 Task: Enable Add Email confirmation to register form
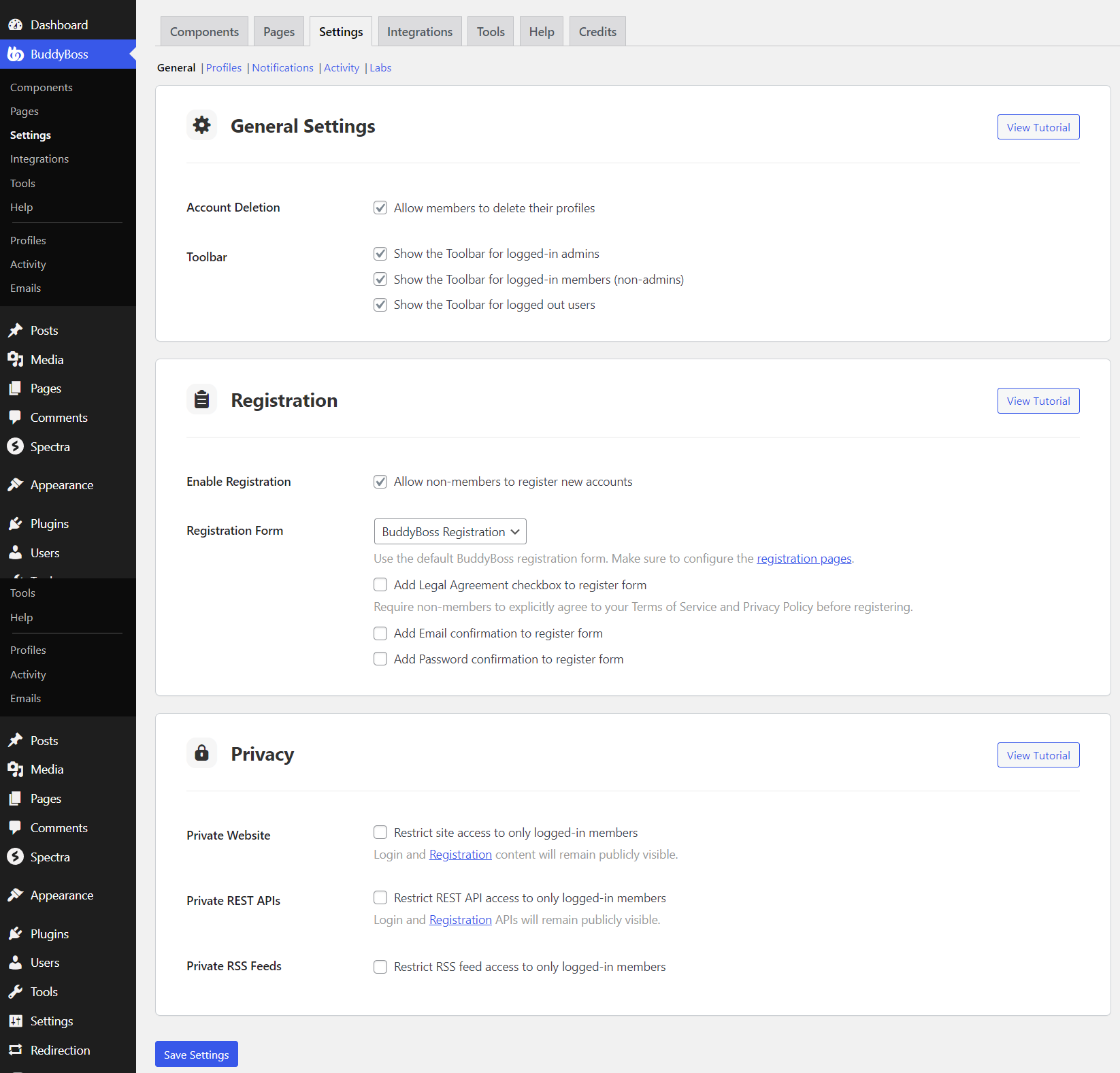(x=380, y=633)
